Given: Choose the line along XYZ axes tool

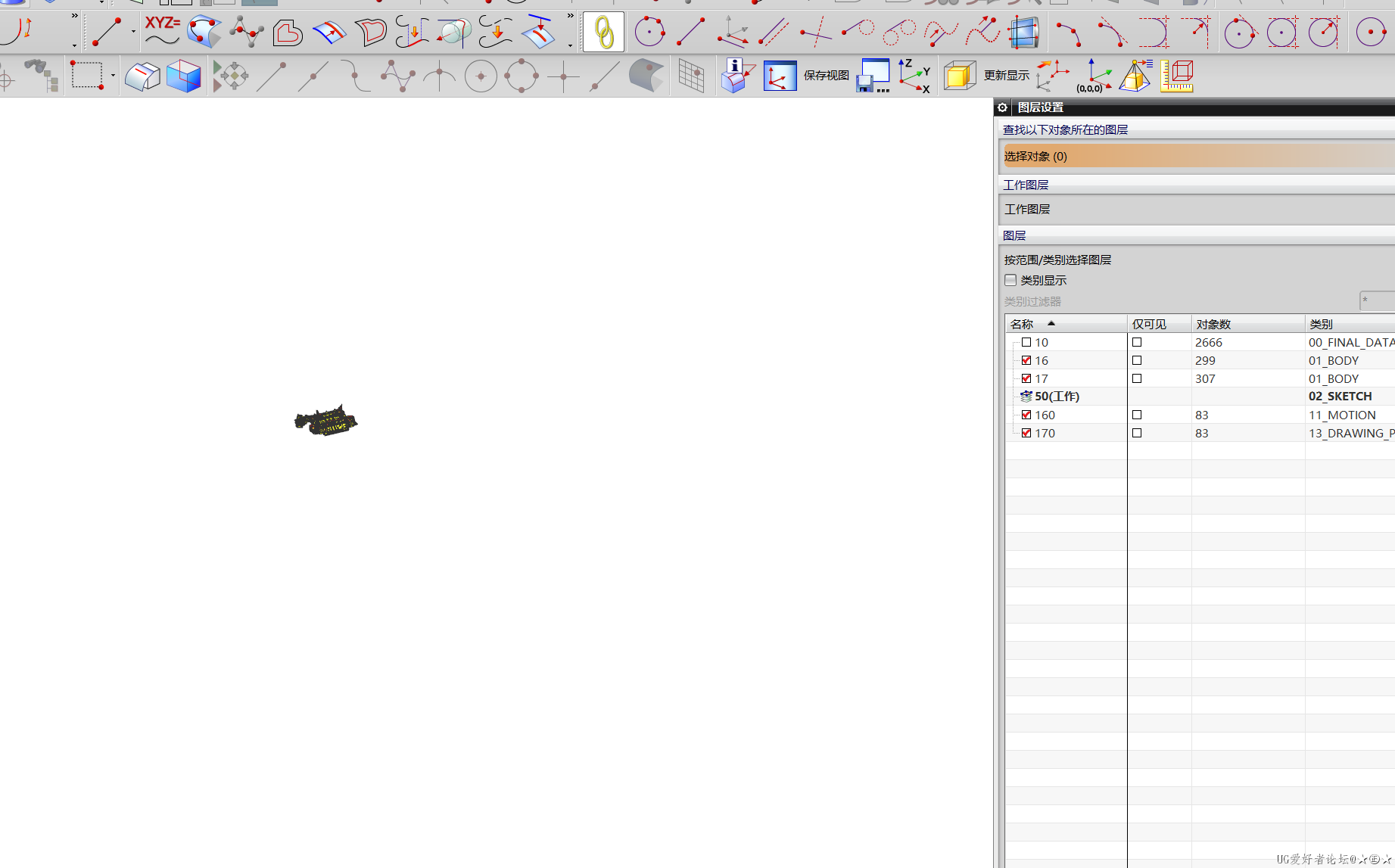Looking at the screenshot, I should click(x=732, y=32).
